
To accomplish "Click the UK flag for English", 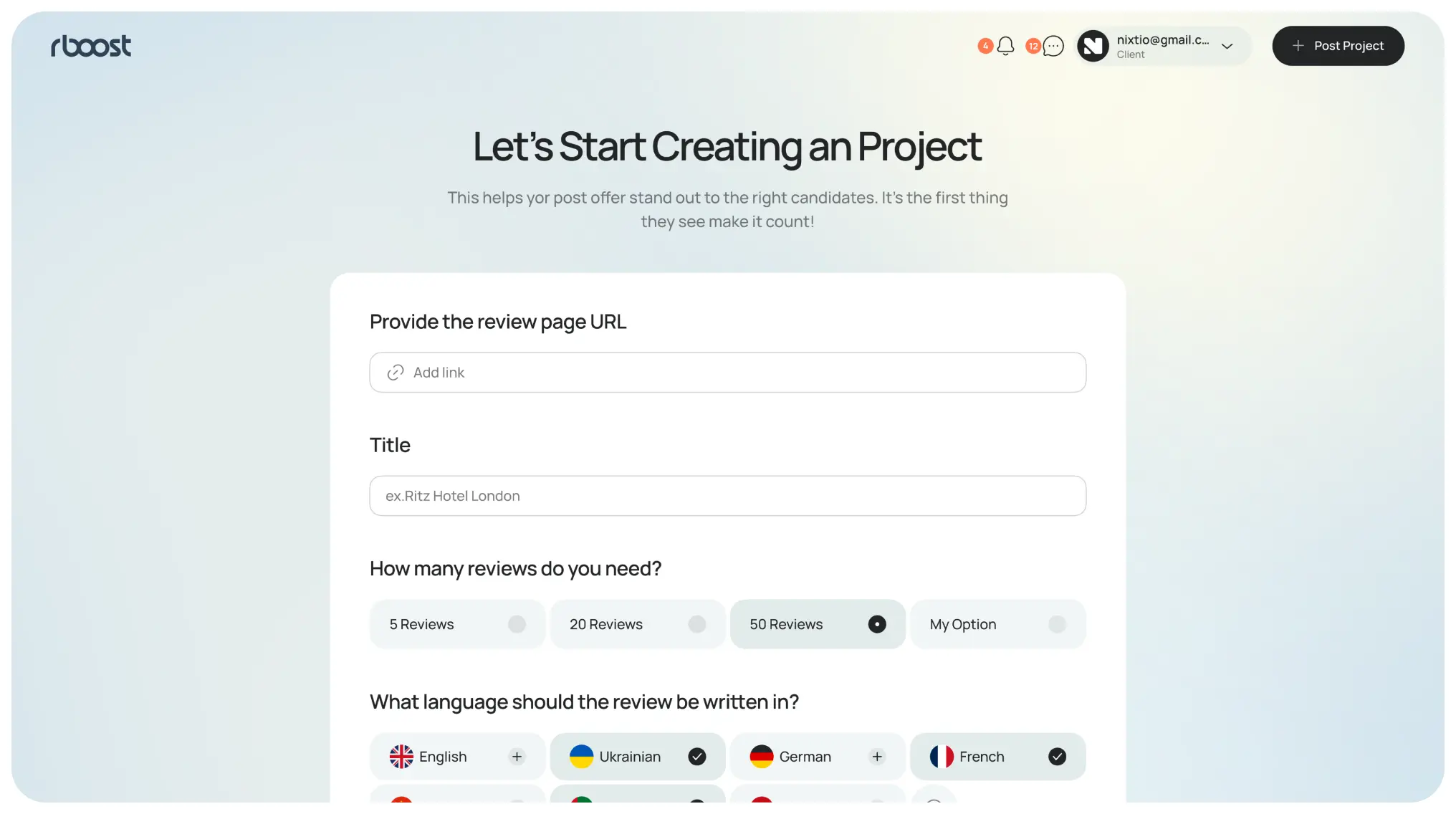I will [401, 757].
